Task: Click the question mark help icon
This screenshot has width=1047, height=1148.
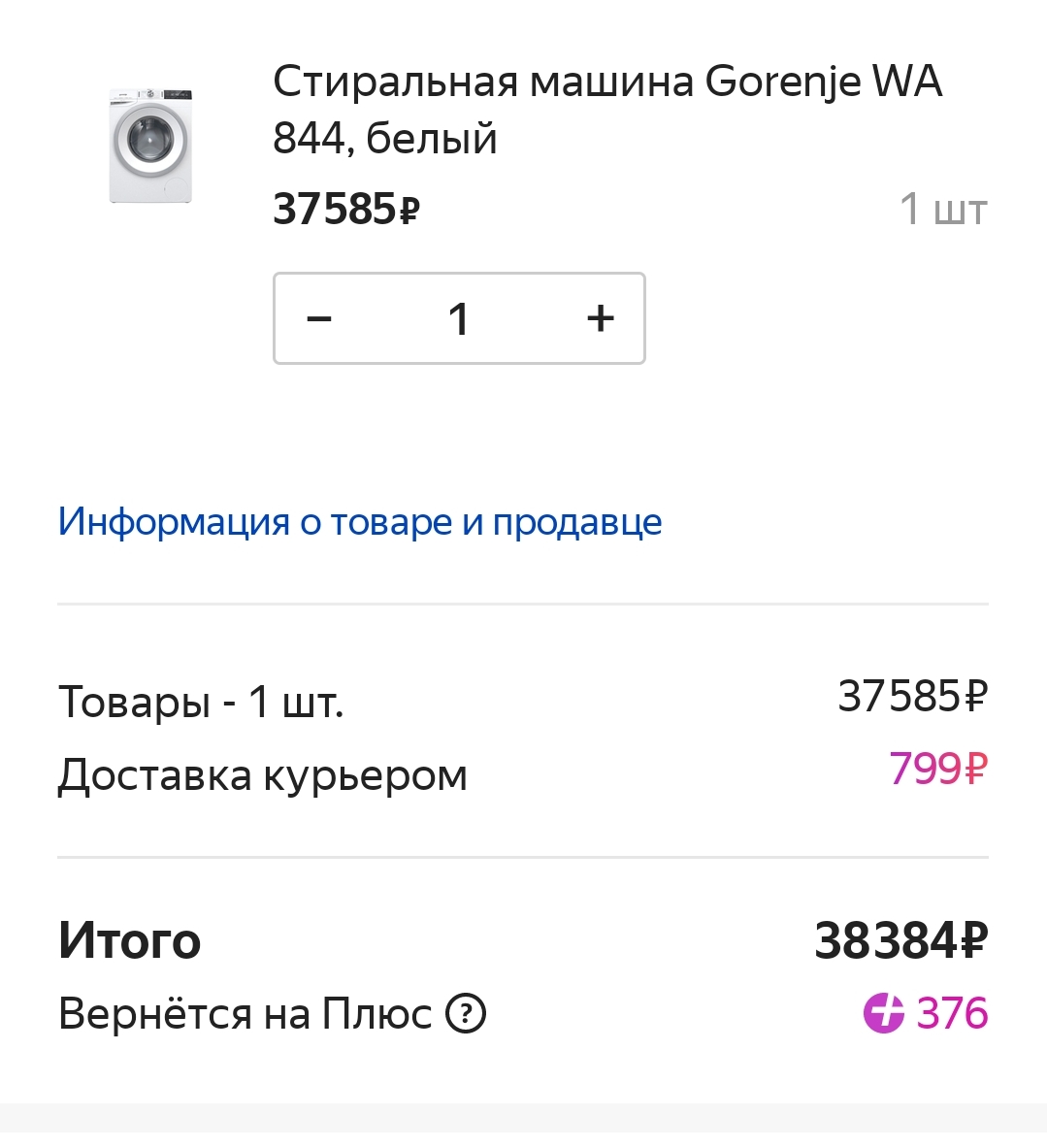Action: (466, 1014)
